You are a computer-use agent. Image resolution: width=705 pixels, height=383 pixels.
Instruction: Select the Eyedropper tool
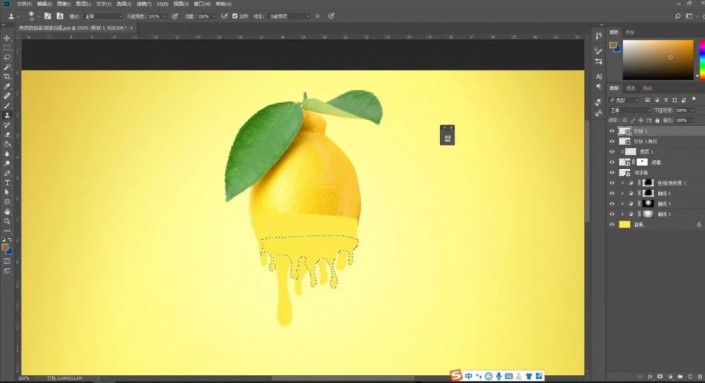click(x=7, y=86)
